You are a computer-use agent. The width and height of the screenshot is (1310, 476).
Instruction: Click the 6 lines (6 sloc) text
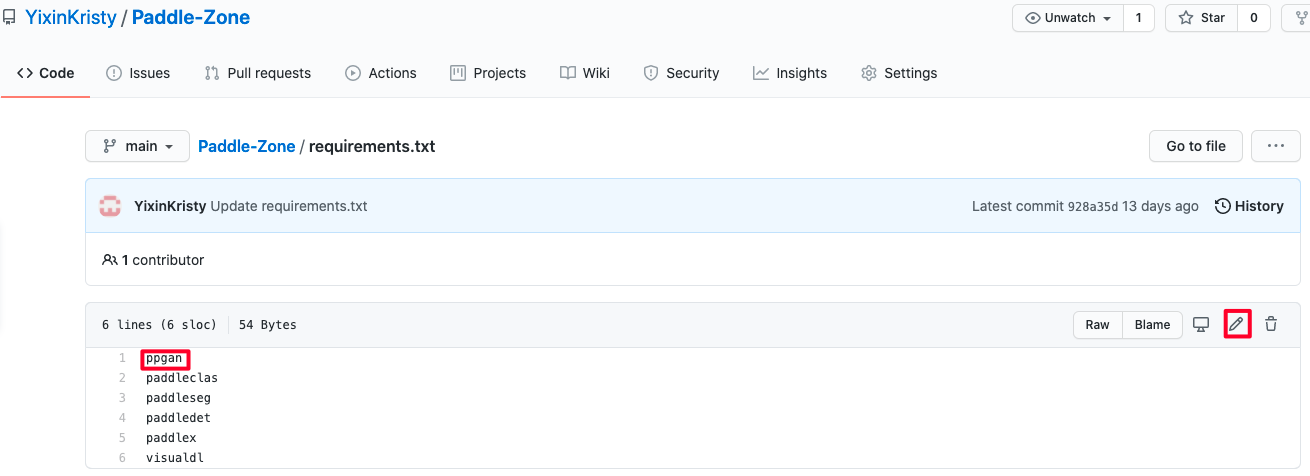point(160,325)
